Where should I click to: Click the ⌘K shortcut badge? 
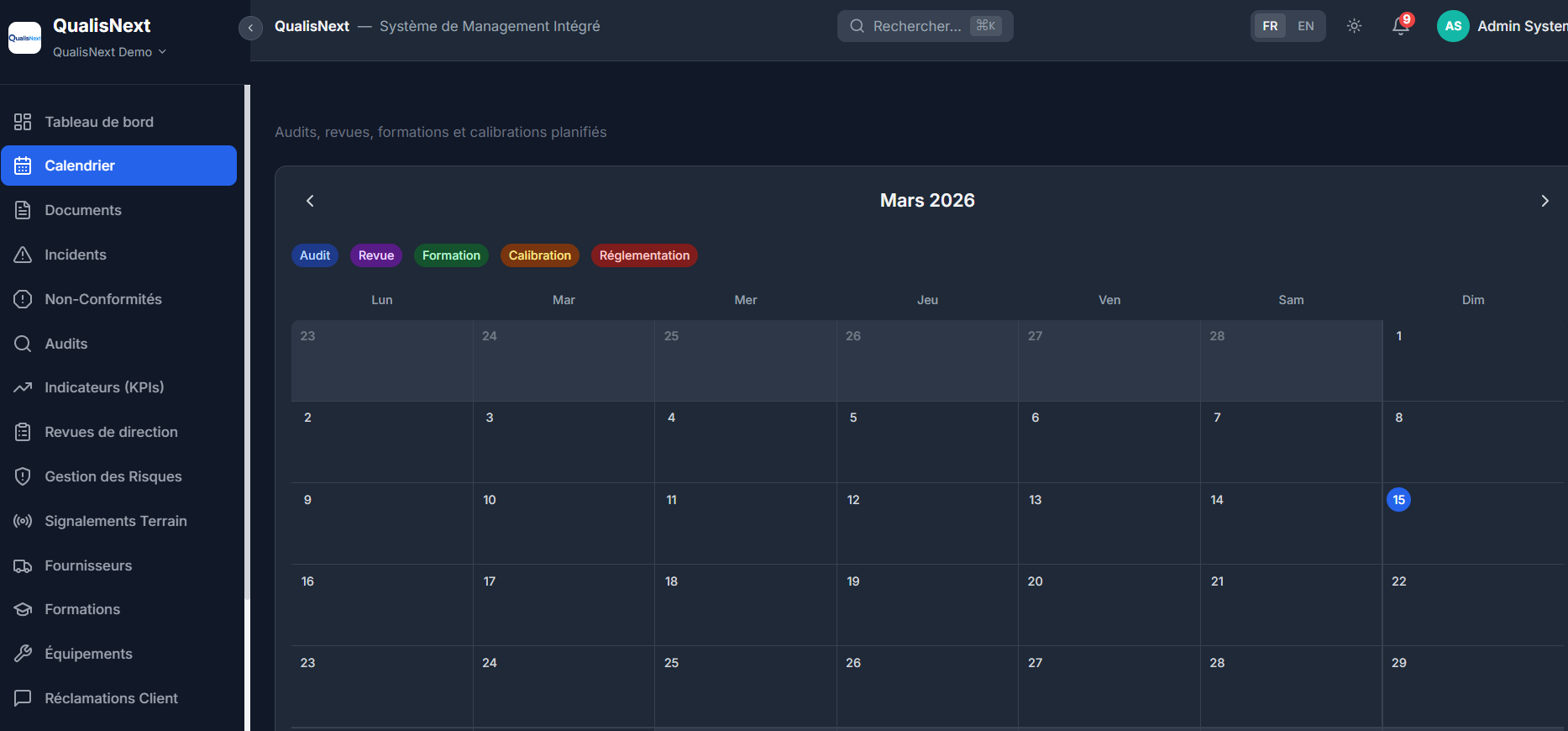click(x=986, y=26)
